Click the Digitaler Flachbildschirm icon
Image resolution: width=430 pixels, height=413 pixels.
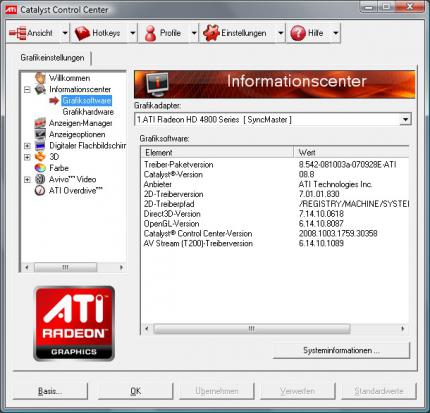[40, 146]
